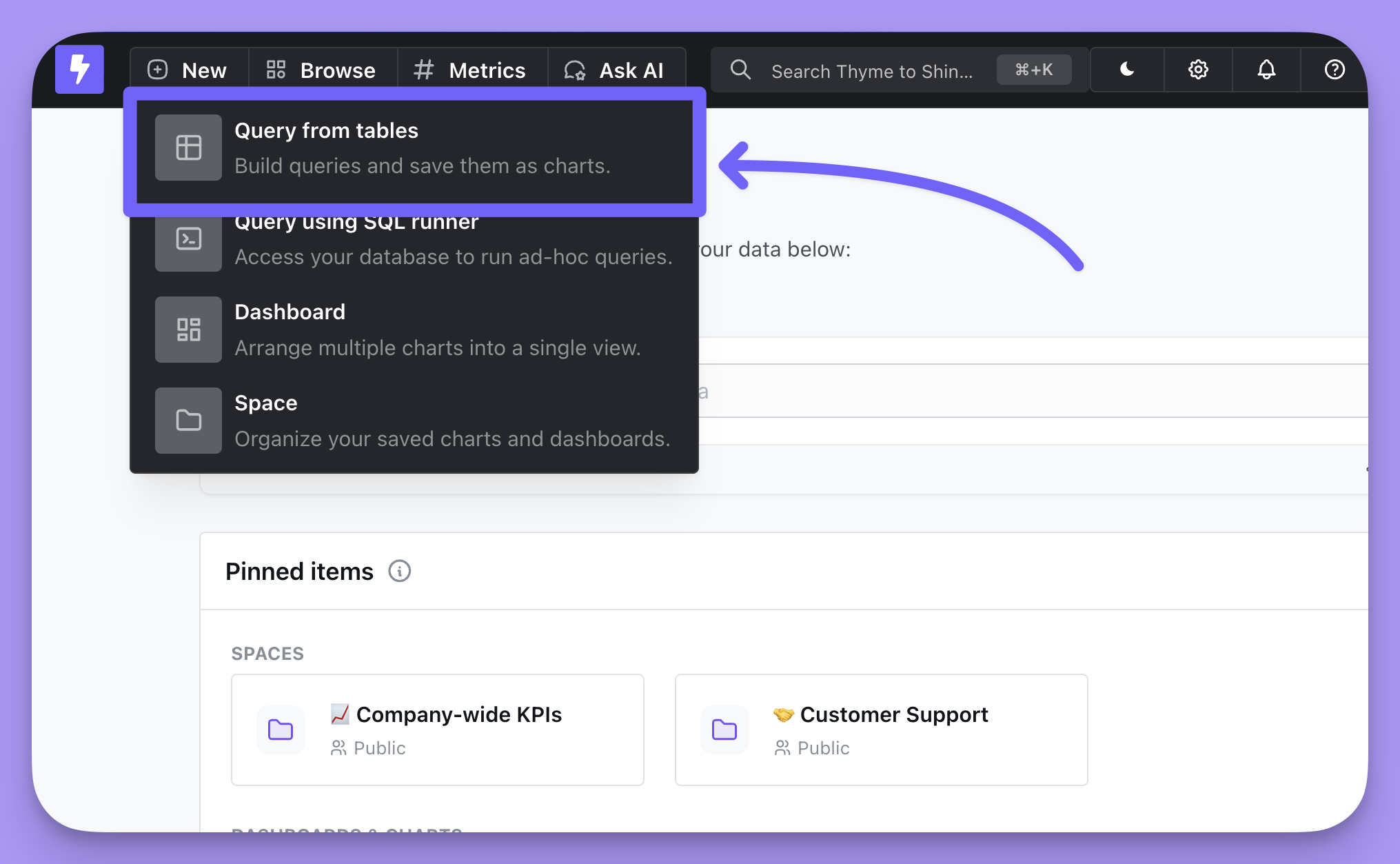This screenshot has height=864, width=1400.
Task: Open Customer Support space card
Action: 880,730
